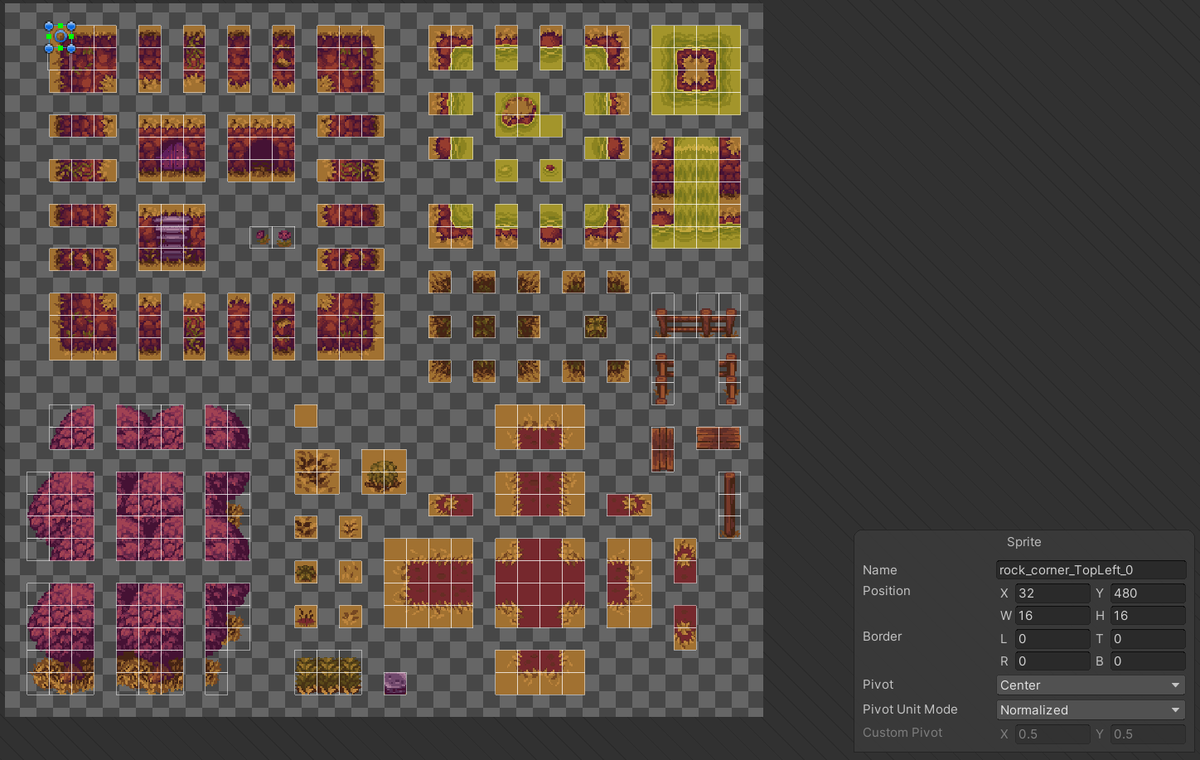1200x760 pixels.
Task: Click the sprite Name field
Action: [x=1091, y=570]
